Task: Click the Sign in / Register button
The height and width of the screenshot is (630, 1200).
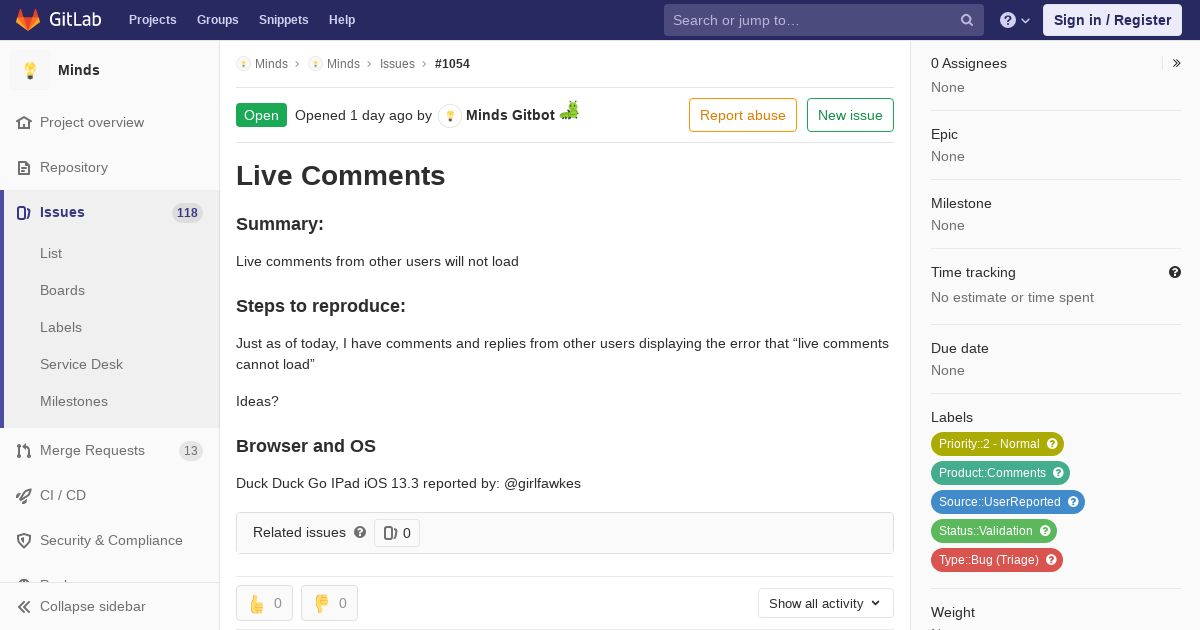Action: [1112, 20]
